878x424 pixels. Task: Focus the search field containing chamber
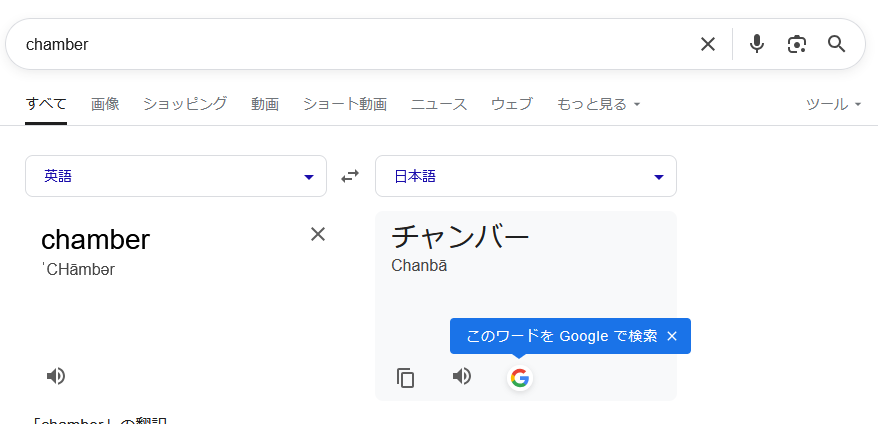coord(358,44)
